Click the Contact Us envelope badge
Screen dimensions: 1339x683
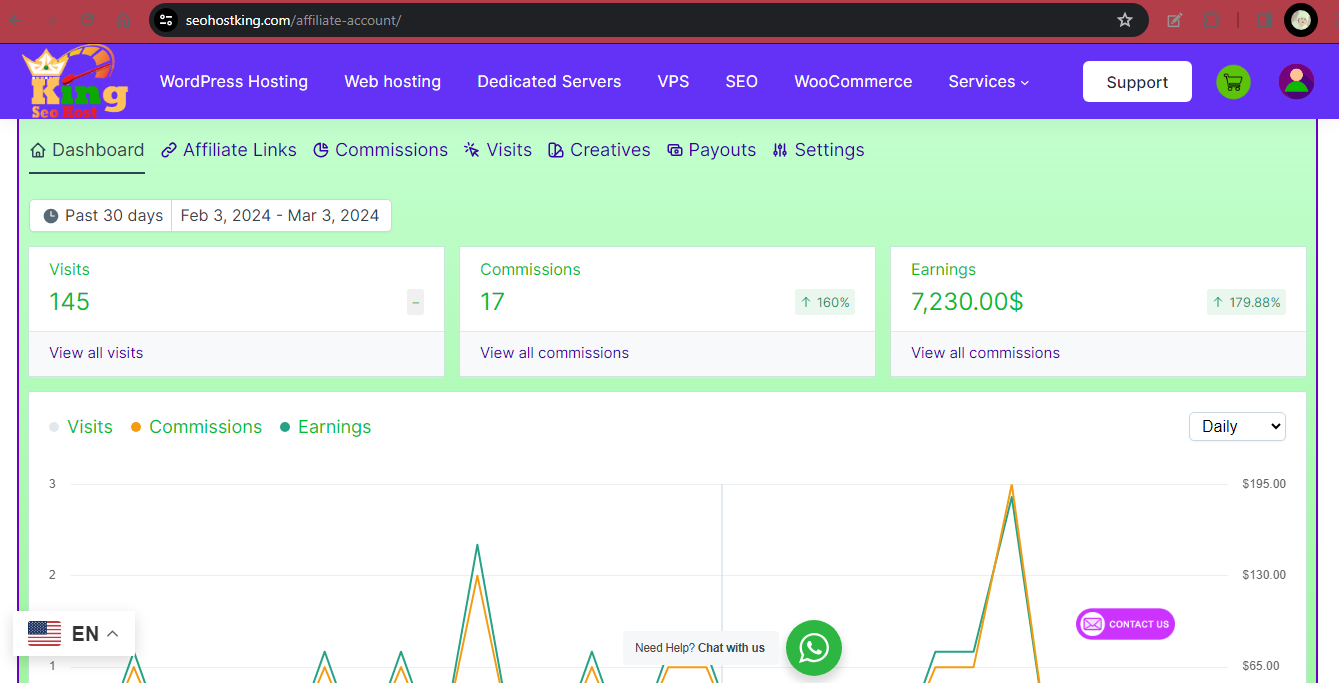coord(1125,624)
